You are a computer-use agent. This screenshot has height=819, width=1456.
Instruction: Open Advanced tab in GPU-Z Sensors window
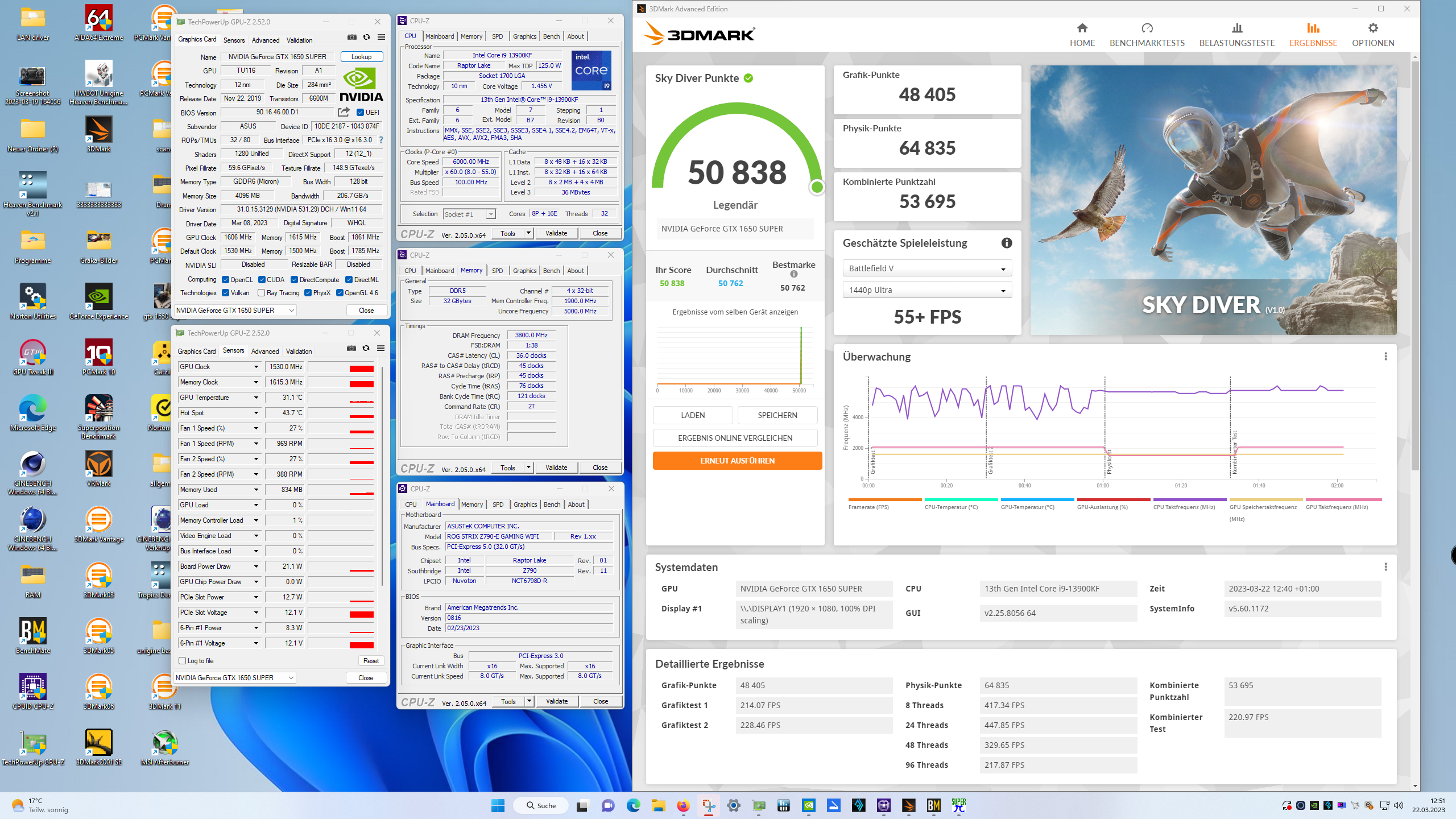coord(265,351)
